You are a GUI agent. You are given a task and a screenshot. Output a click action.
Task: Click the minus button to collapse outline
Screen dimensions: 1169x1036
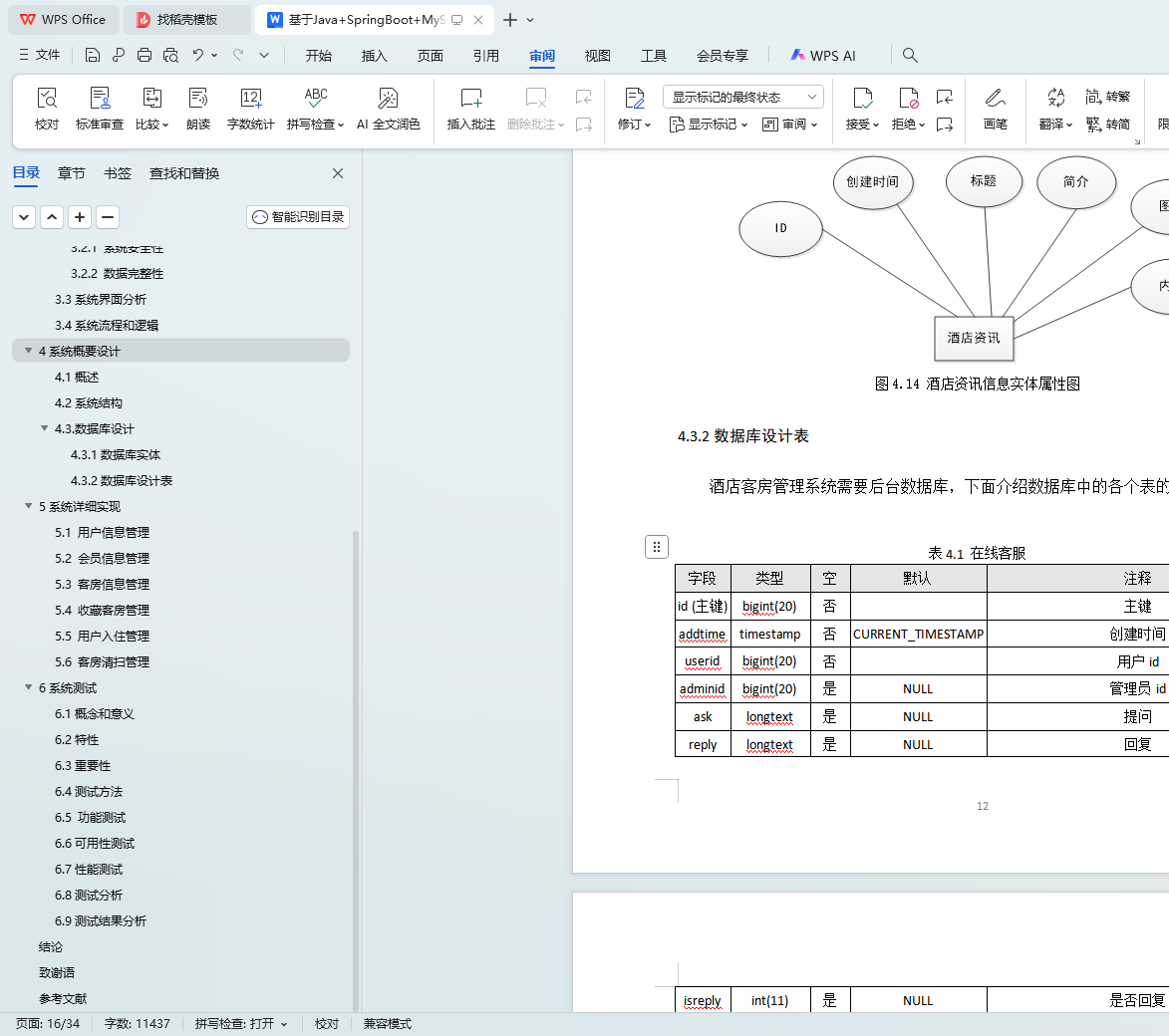click(x=108, y=217)
